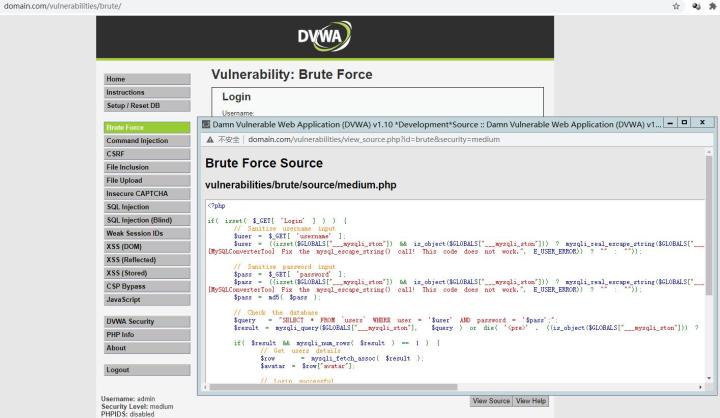Screen dimensions: 720x418
Task: Open XSS (Reflected) page
Action: point(147,260)
